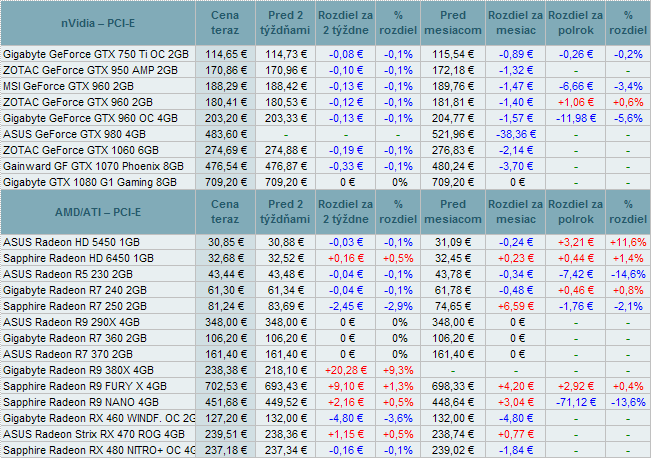This screenshot has width=651, height=458.
Task: Click 'MSI GeForce GTX 960 2GB' row name
Action: point(69,86)
